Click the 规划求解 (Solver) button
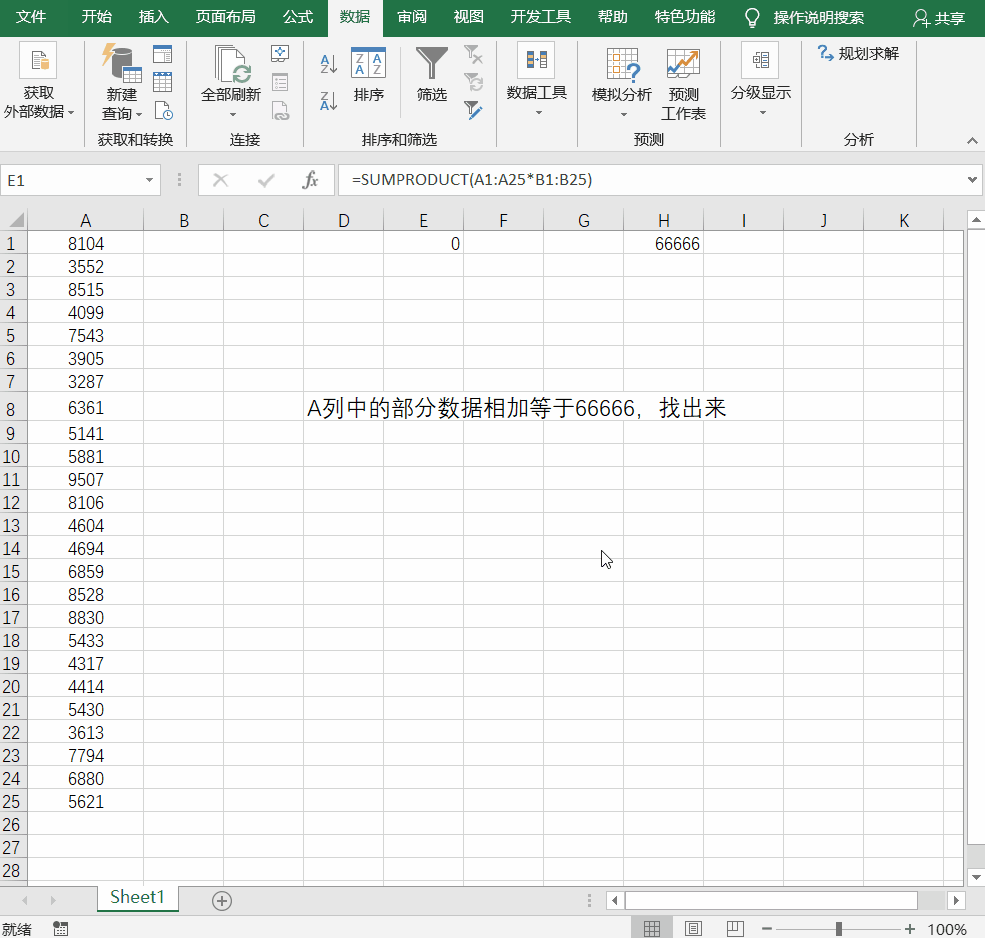The height and width of the screenshot is (938, 985). [858, 53]
